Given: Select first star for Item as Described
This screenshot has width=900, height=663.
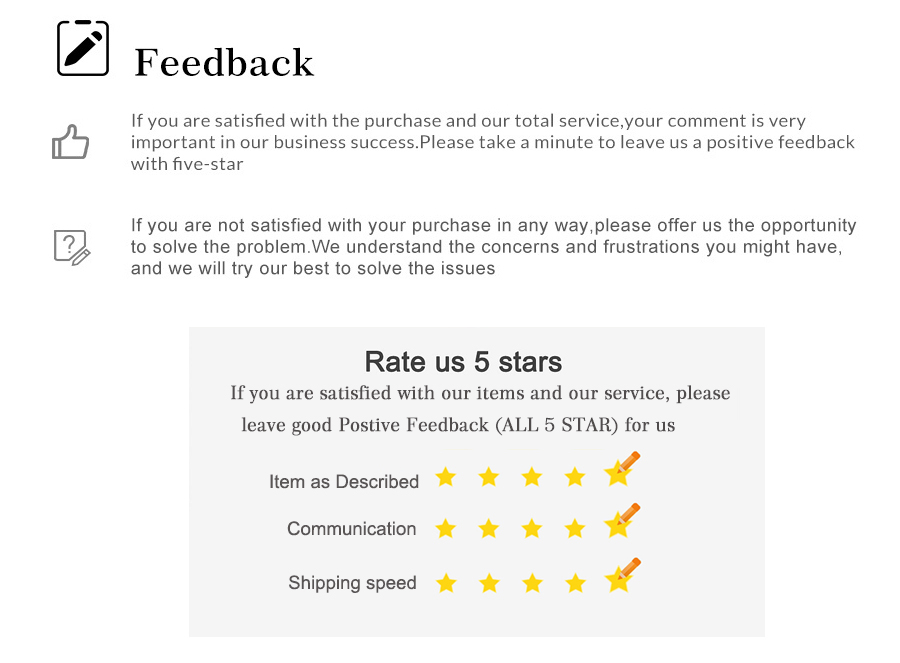Looking at the screenshot, I should pos(446,477).
